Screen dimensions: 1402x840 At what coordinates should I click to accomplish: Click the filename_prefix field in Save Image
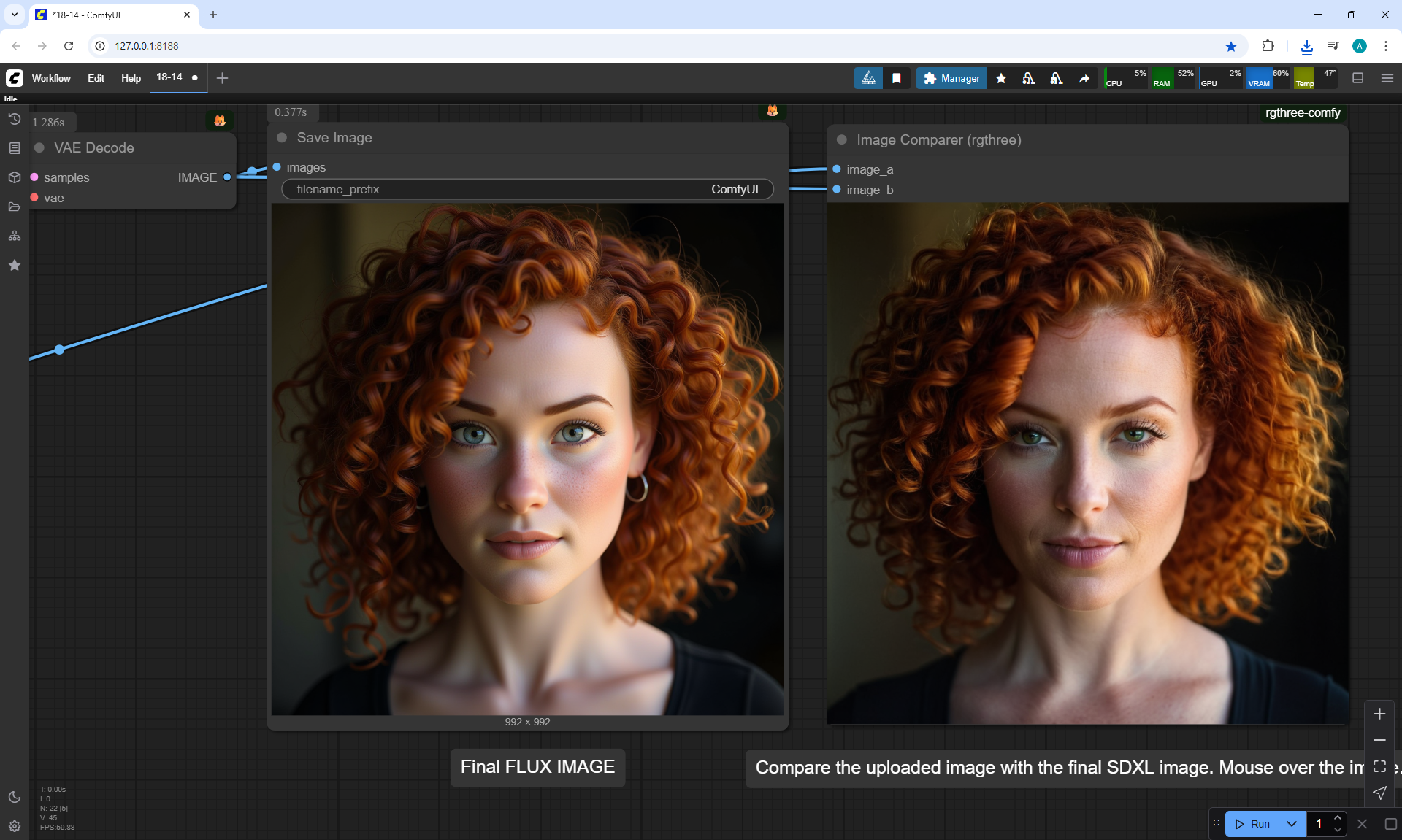click(x=527, y=189)
